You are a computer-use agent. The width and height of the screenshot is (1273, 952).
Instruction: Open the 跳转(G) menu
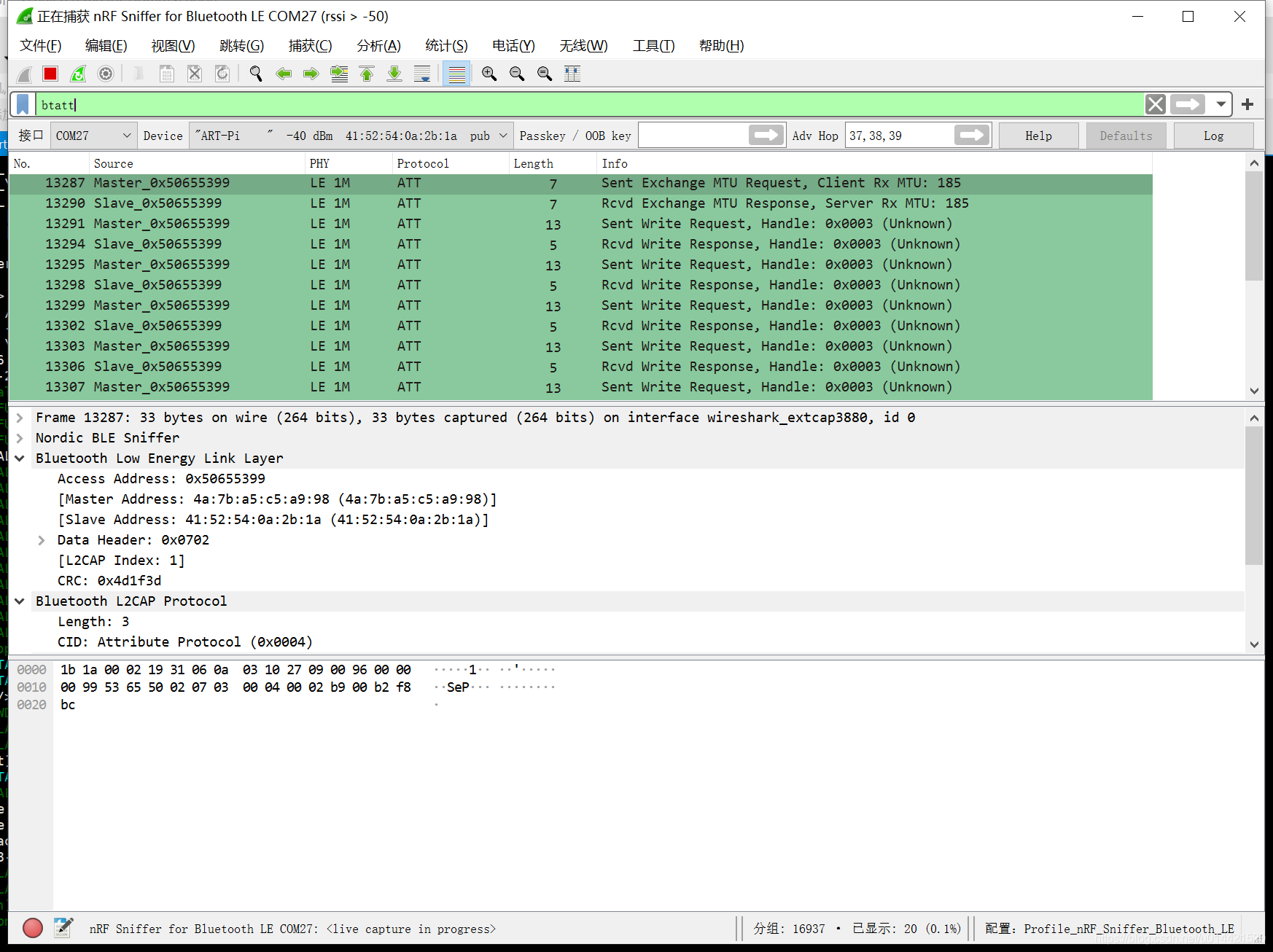pos(242,46)
